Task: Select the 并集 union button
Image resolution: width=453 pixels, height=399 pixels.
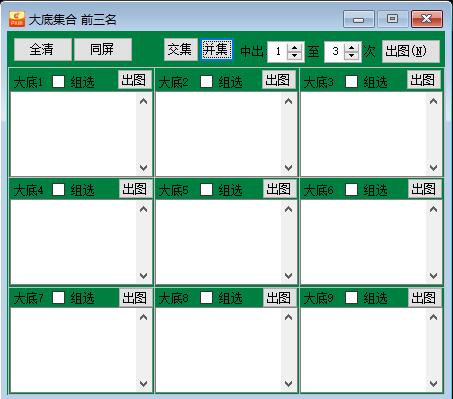Action: [x=216, y=50]
